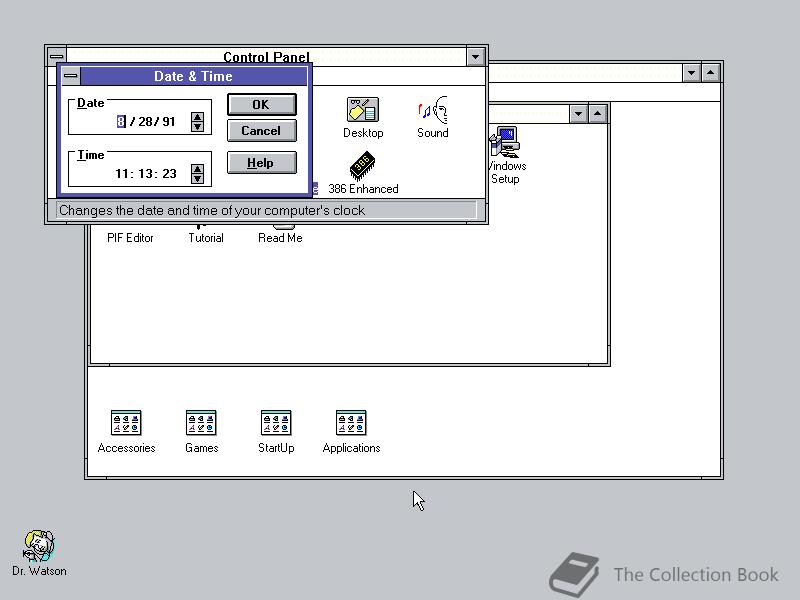This screenshot has width=800, height=600.
Task: Select the highlighted month field 8
Action: pyautogui.click(x=121, y=121)
